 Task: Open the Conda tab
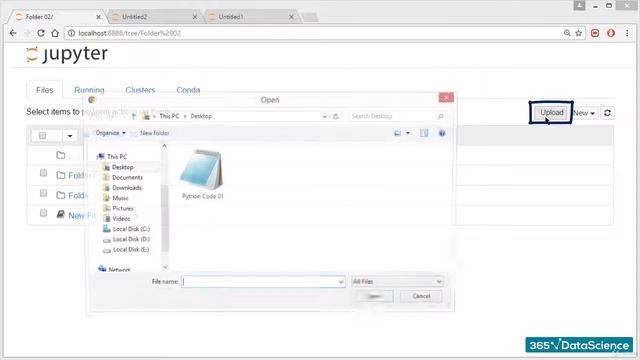(188, 90)
